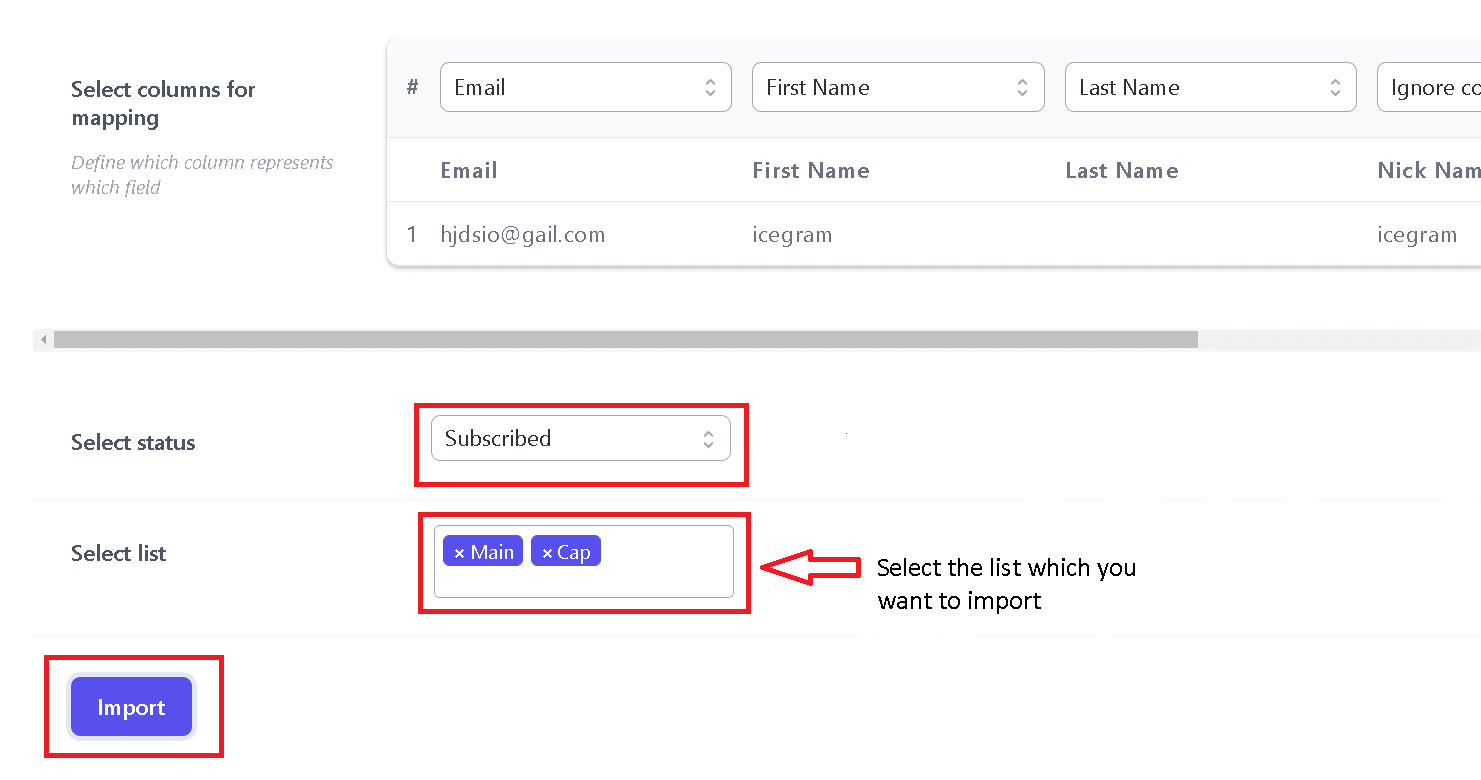Expand the Select status dropdown
Viewport: 1481px width, 780px height.
click(x=581, y=439)
